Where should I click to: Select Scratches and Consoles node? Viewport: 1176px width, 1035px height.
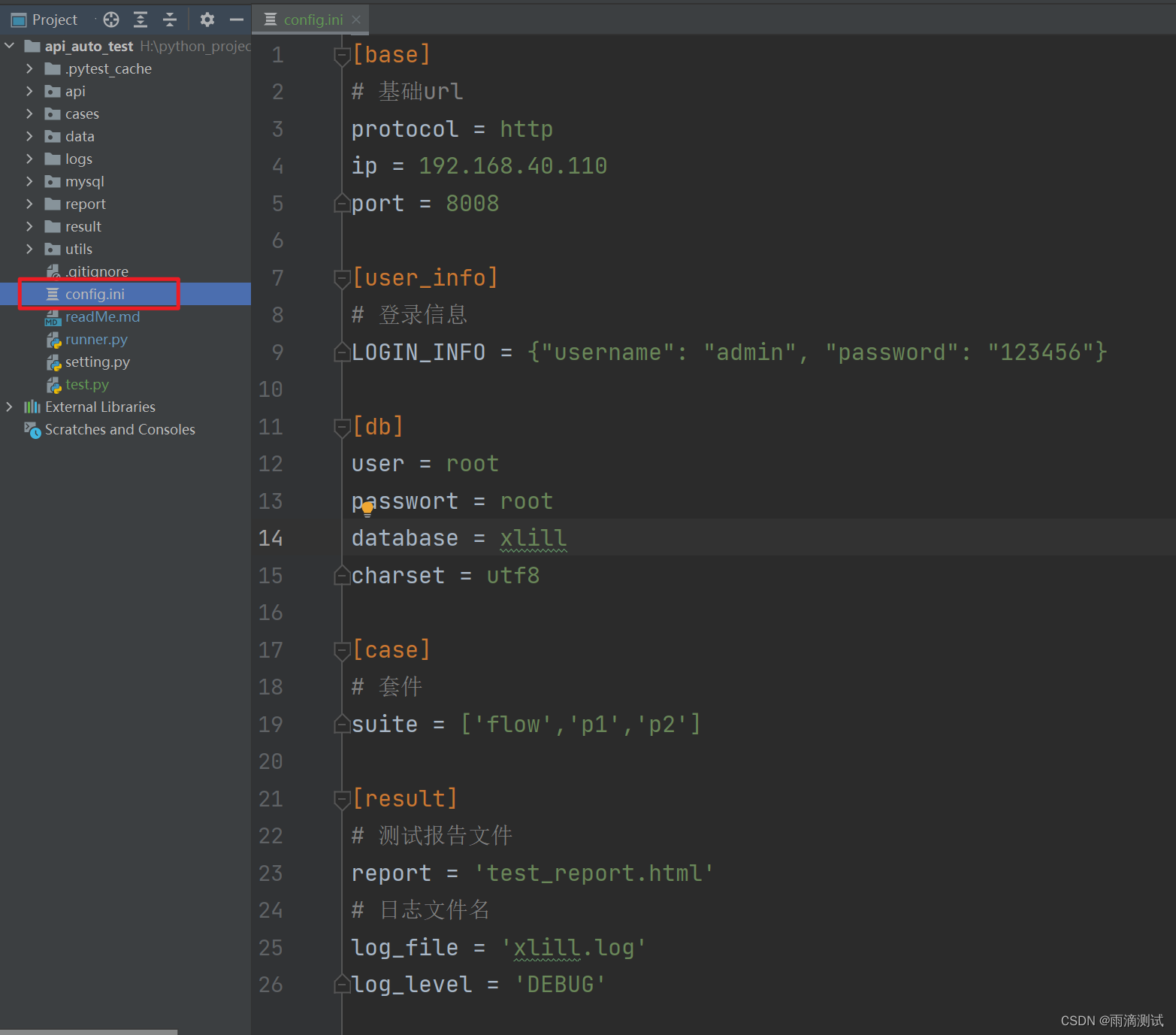[120, 429]
